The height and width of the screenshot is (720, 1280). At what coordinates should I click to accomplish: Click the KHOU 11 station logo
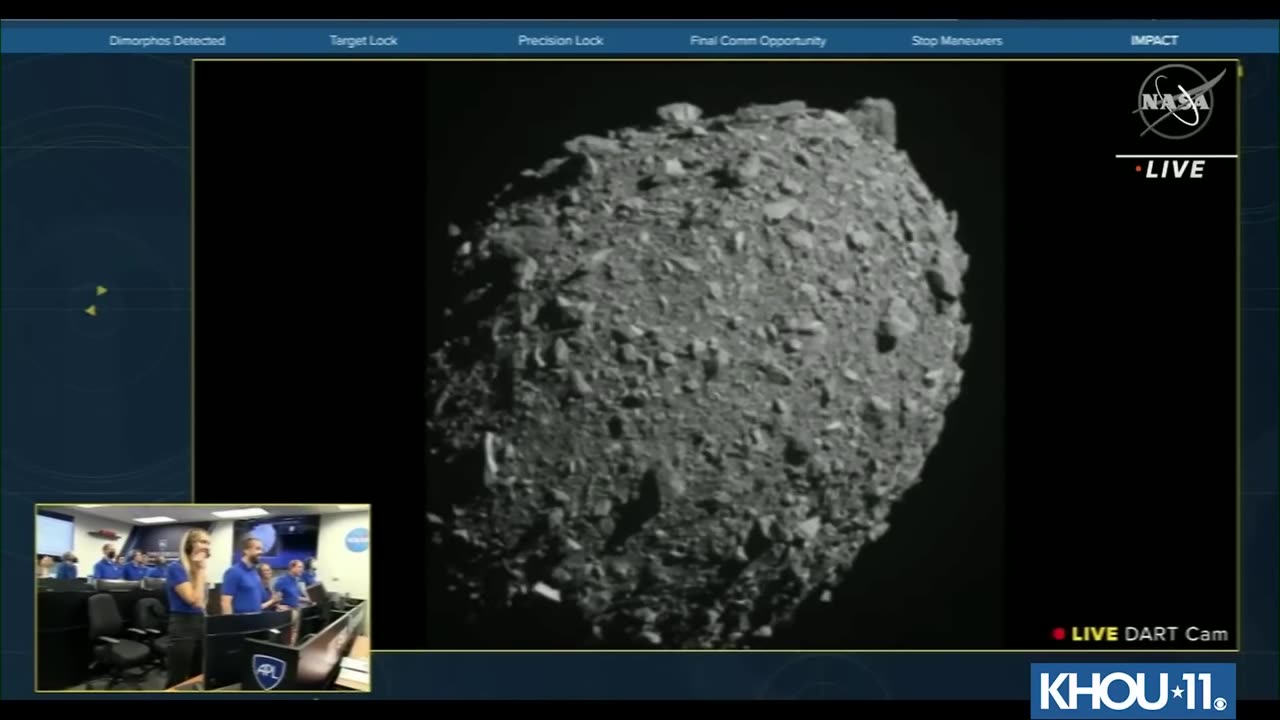tap(1133, 690)
